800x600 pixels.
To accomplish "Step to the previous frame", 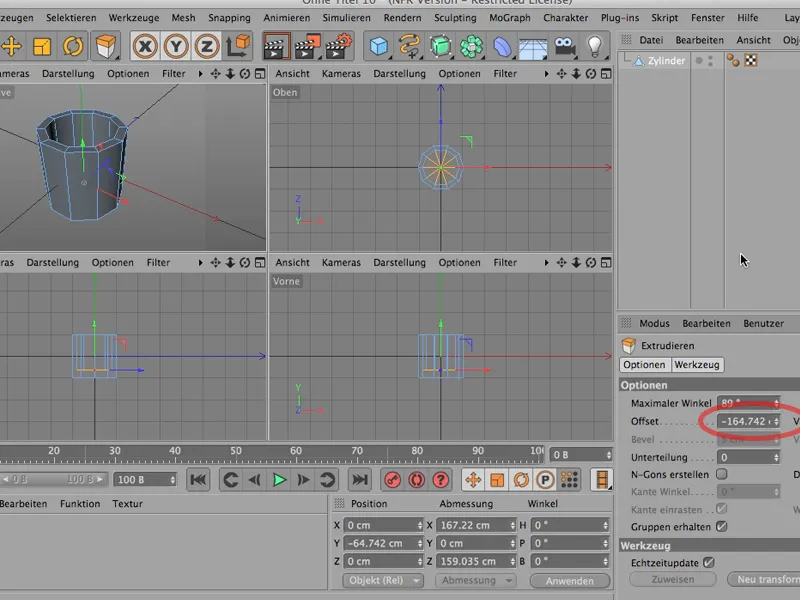I will (255, 480).
